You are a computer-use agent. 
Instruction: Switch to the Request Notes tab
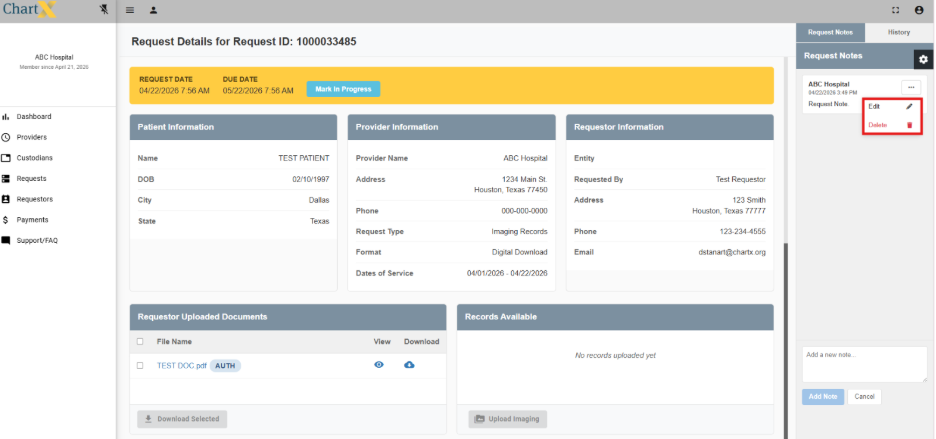(829, 33)
